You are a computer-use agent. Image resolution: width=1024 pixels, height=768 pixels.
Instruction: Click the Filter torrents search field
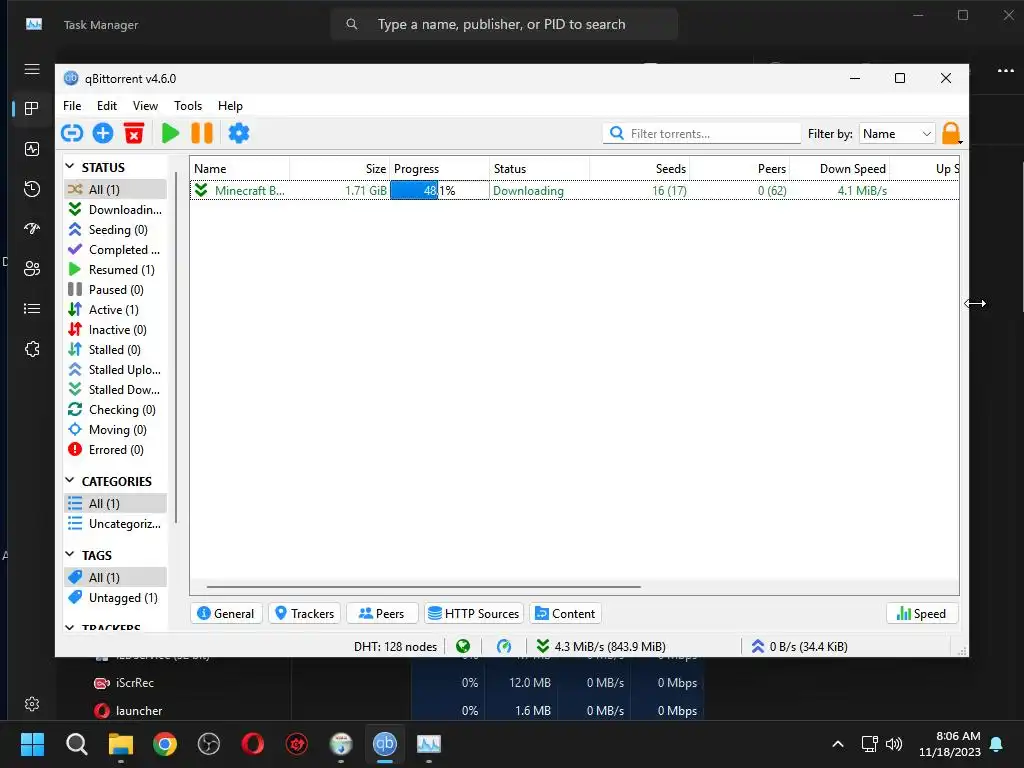coord(701,134)
